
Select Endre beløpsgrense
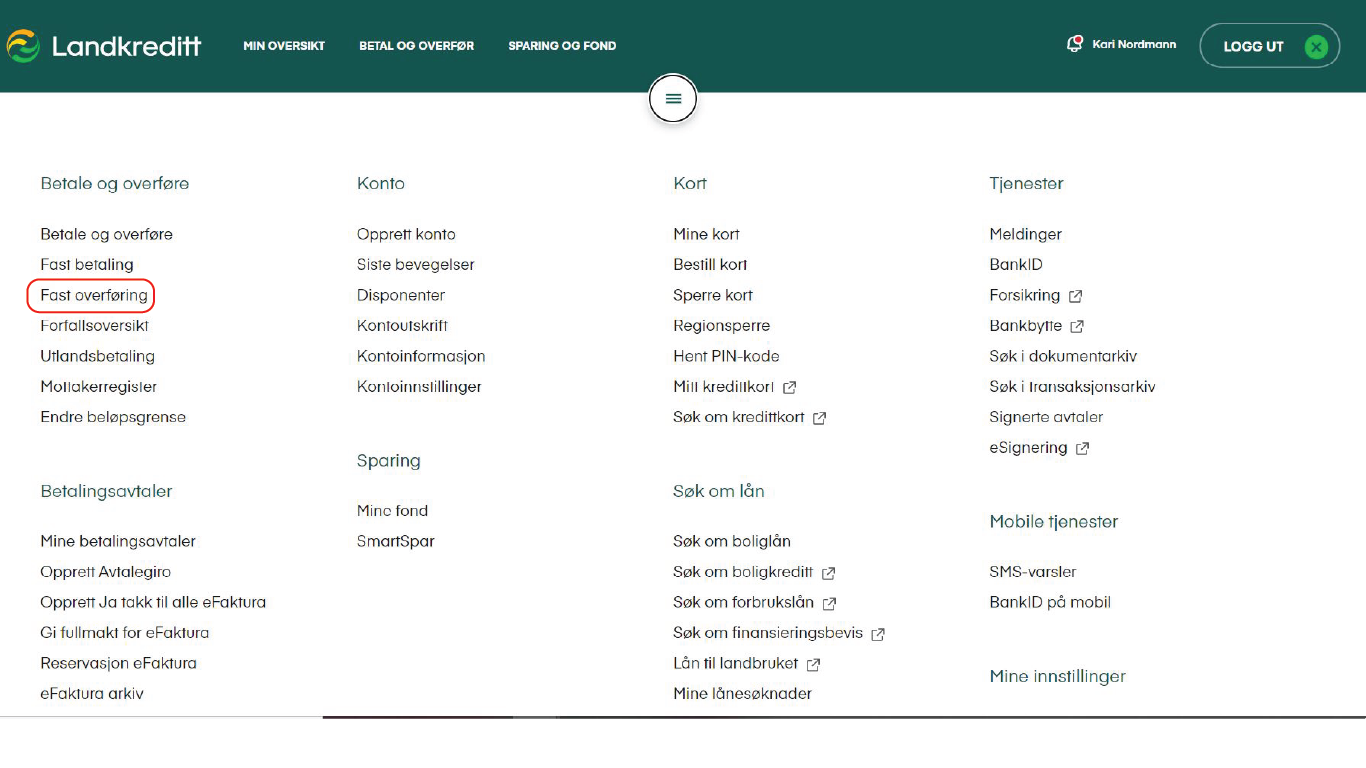(x=113, y=417)
